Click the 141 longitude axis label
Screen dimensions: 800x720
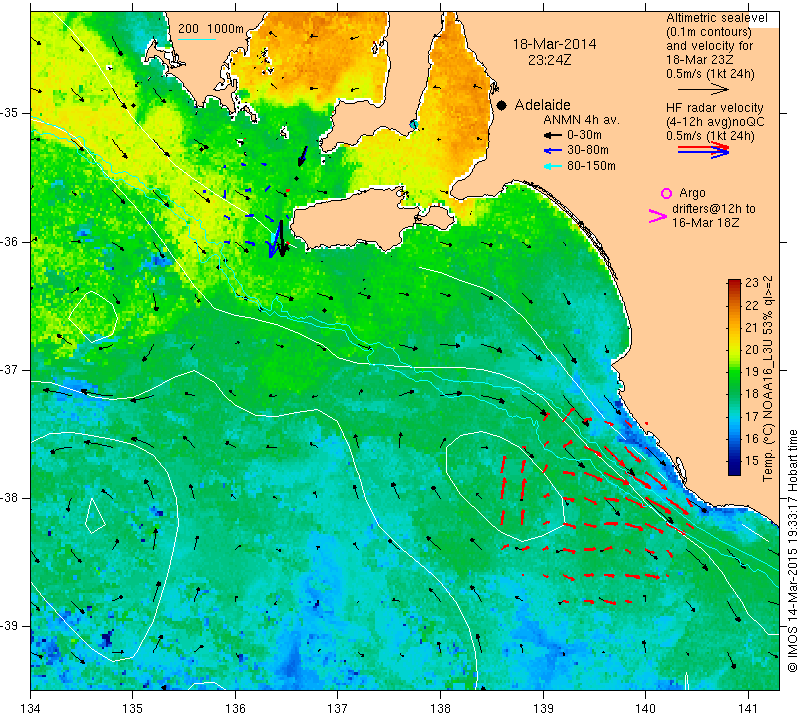[748, 709]
